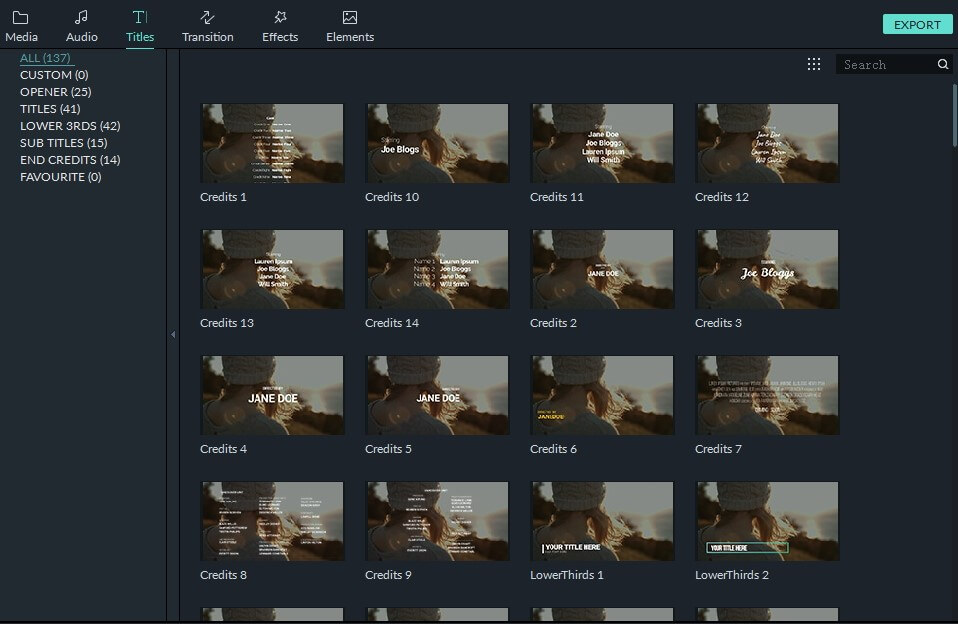Select the Credits 8 thumbnail
958x624 pixels.
272,521
